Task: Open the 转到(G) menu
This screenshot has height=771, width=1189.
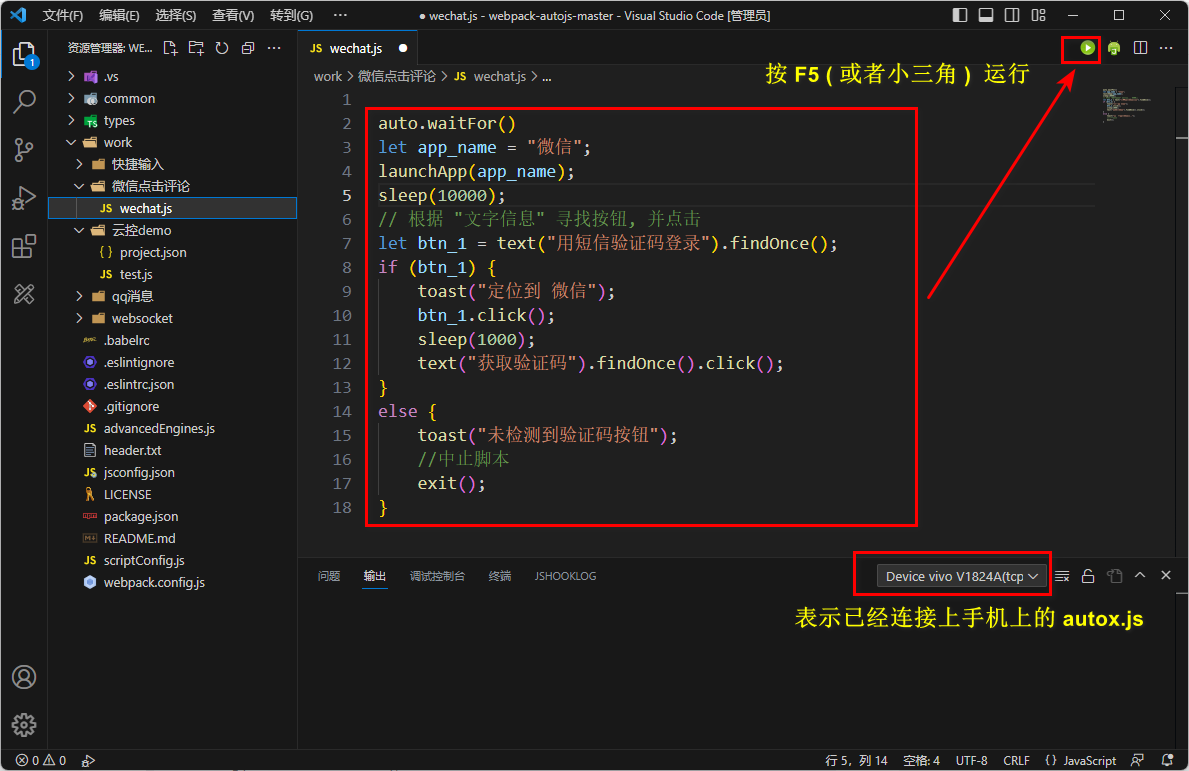Action: pos(291,15)
